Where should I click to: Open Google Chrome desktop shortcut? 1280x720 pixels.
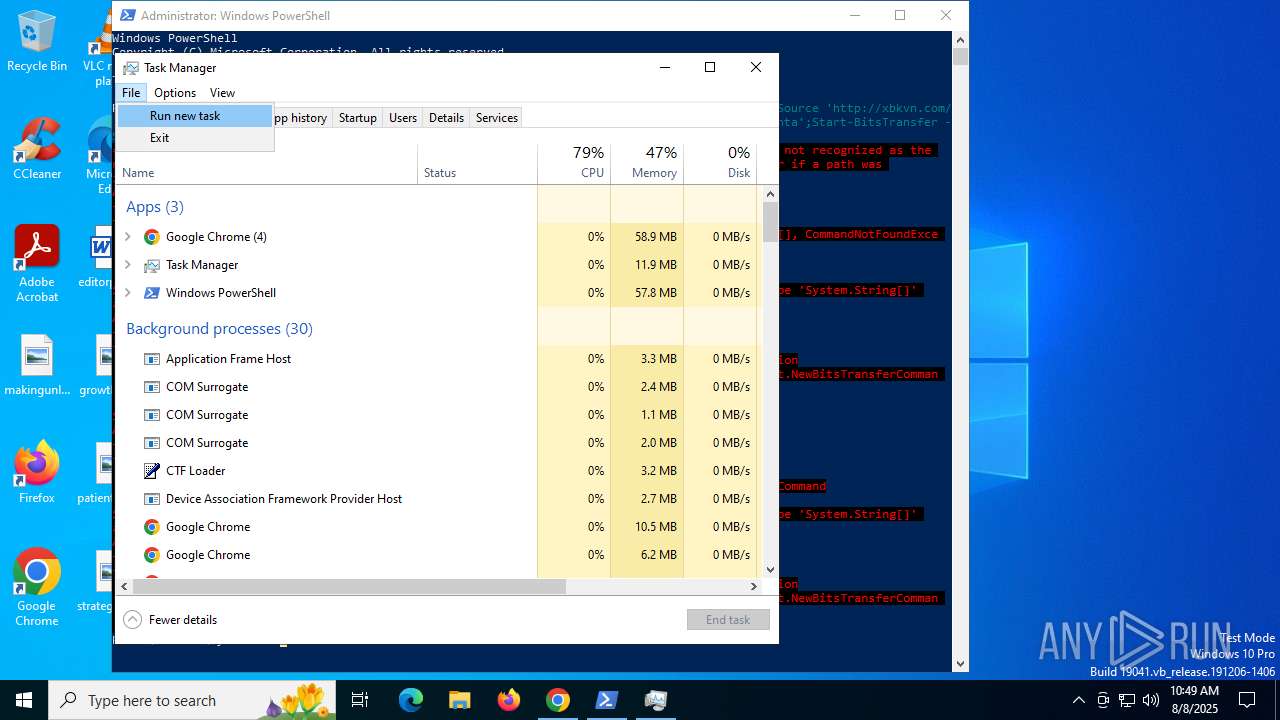(37, 588)
